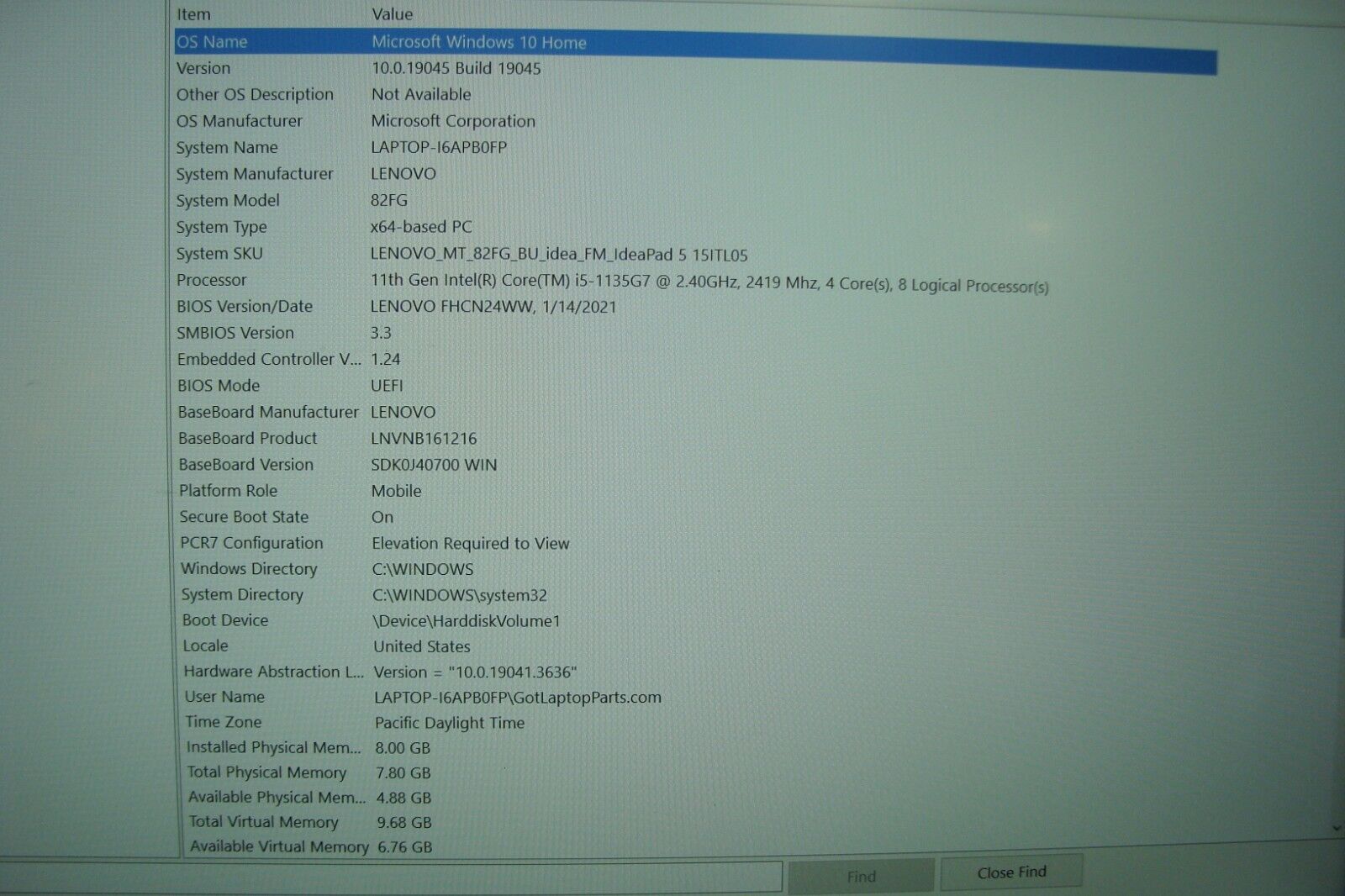Image resolution: width=1345 pixels, height=896 pixels.
Task: Select the Boot Device row
Action: [x=225, y=620]
